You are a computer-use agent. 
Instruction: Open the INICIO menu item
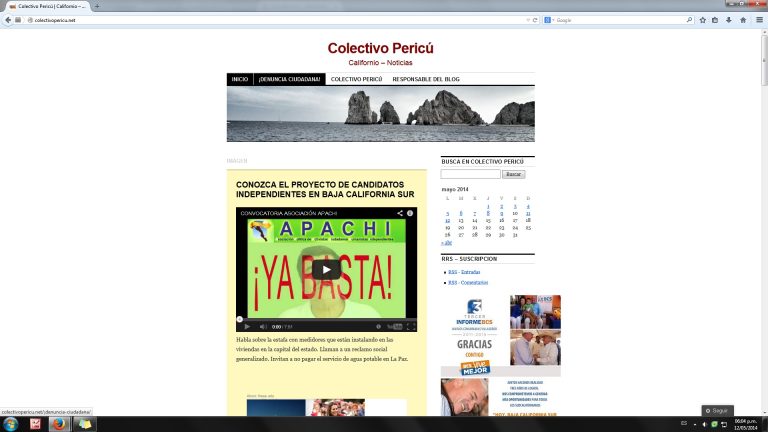click(240, 79)
